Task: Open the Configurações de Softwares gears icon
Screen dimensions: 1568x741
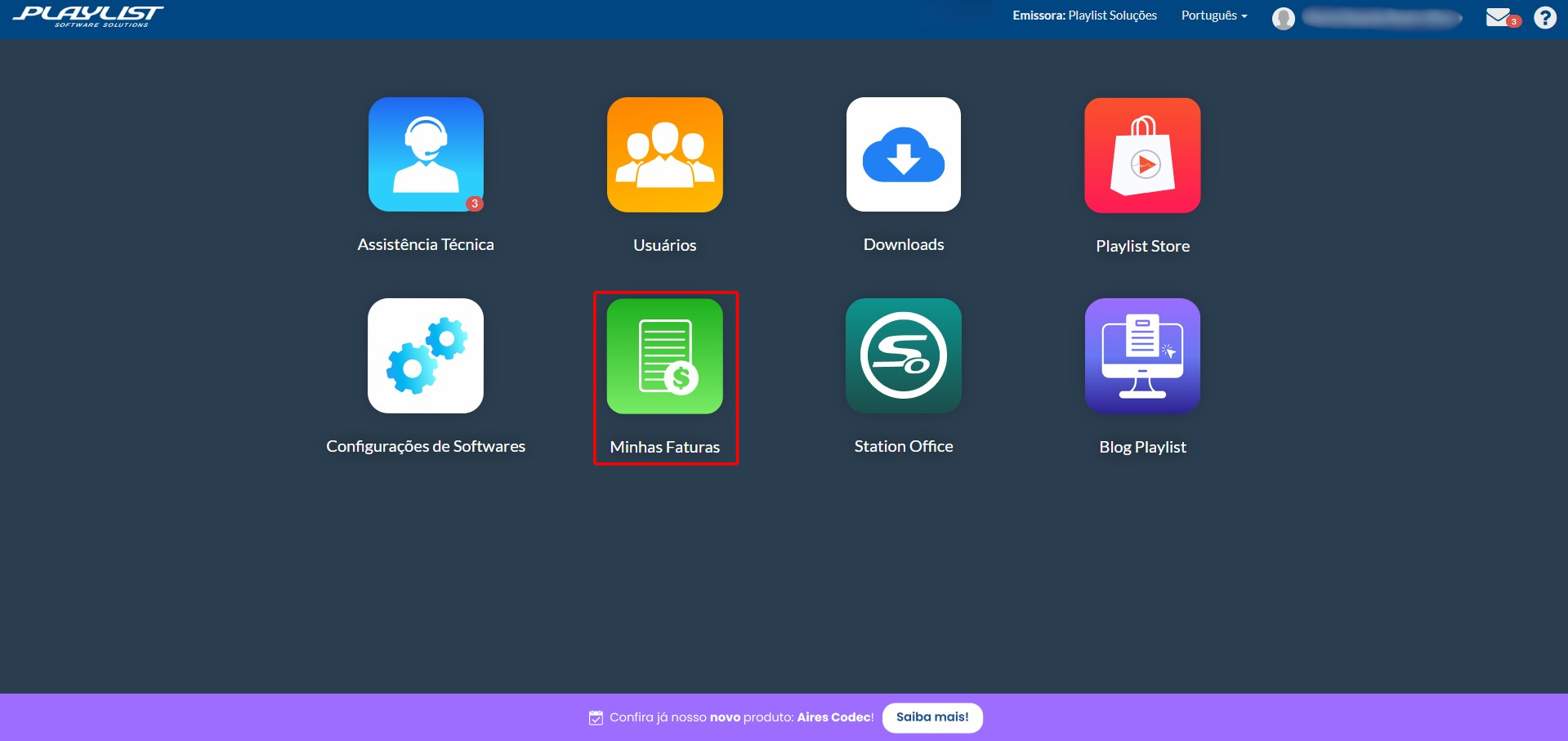Action: coord(426,355)
